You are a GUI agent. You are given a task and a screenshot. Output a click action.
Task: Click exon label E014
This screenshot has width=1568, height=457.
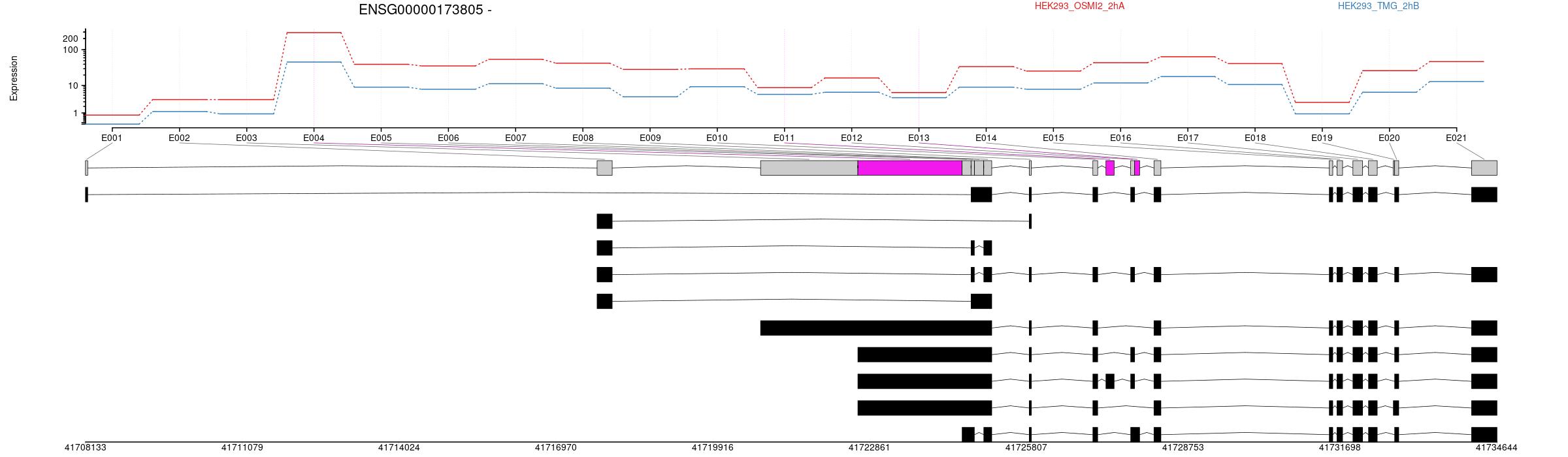point(986,138)
